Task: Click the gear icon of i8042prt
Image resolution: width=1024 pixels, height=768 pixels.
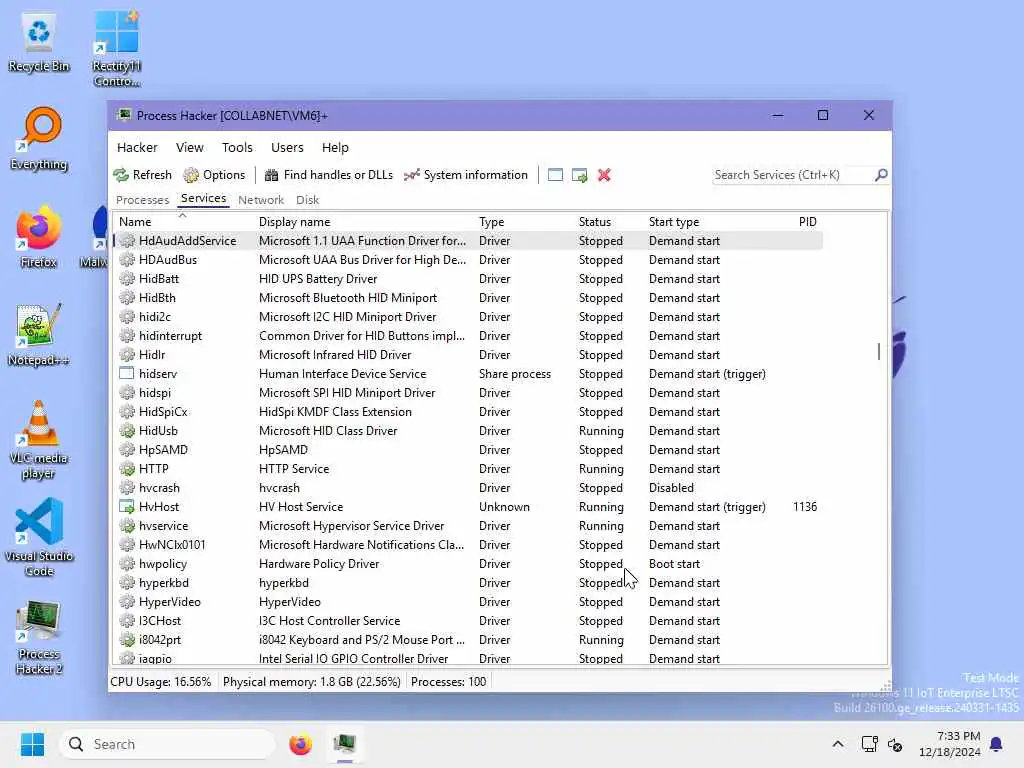Action: coord(127,640)
